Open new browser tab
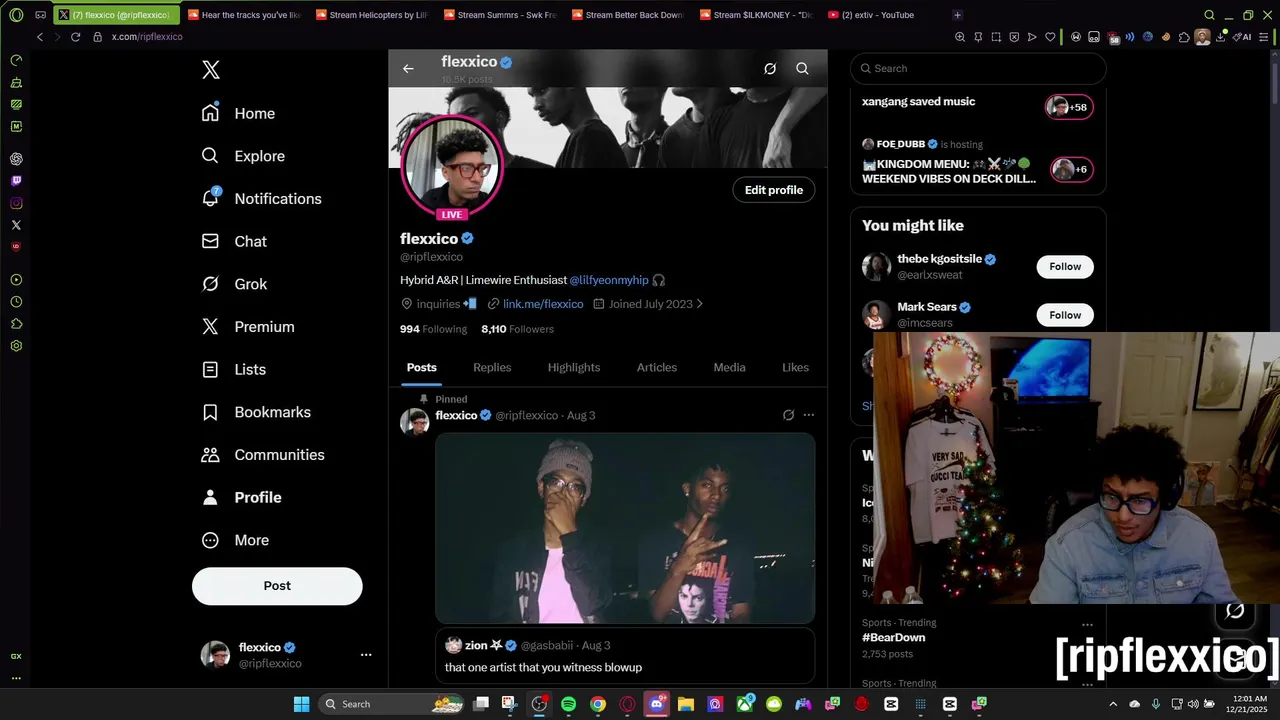Image resolution: width=1280 pixels, height=720 pixels. [957, 15]
